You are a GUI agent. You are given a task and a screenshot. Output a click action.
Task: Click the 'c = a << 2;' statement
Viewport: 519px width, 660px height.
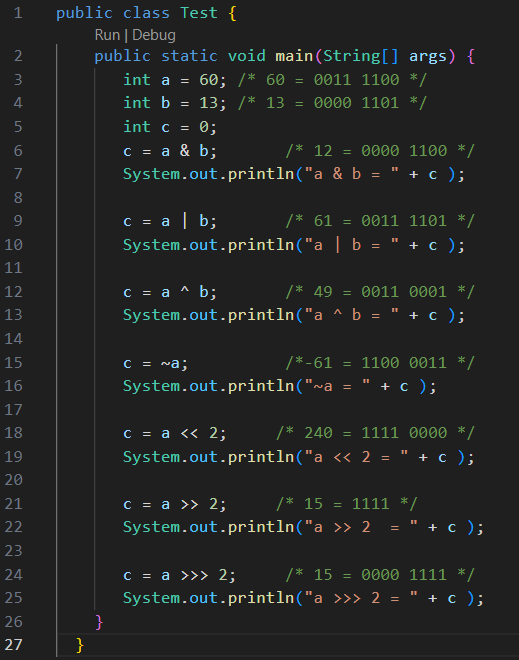pyautogui.click(x=175, y=433)
